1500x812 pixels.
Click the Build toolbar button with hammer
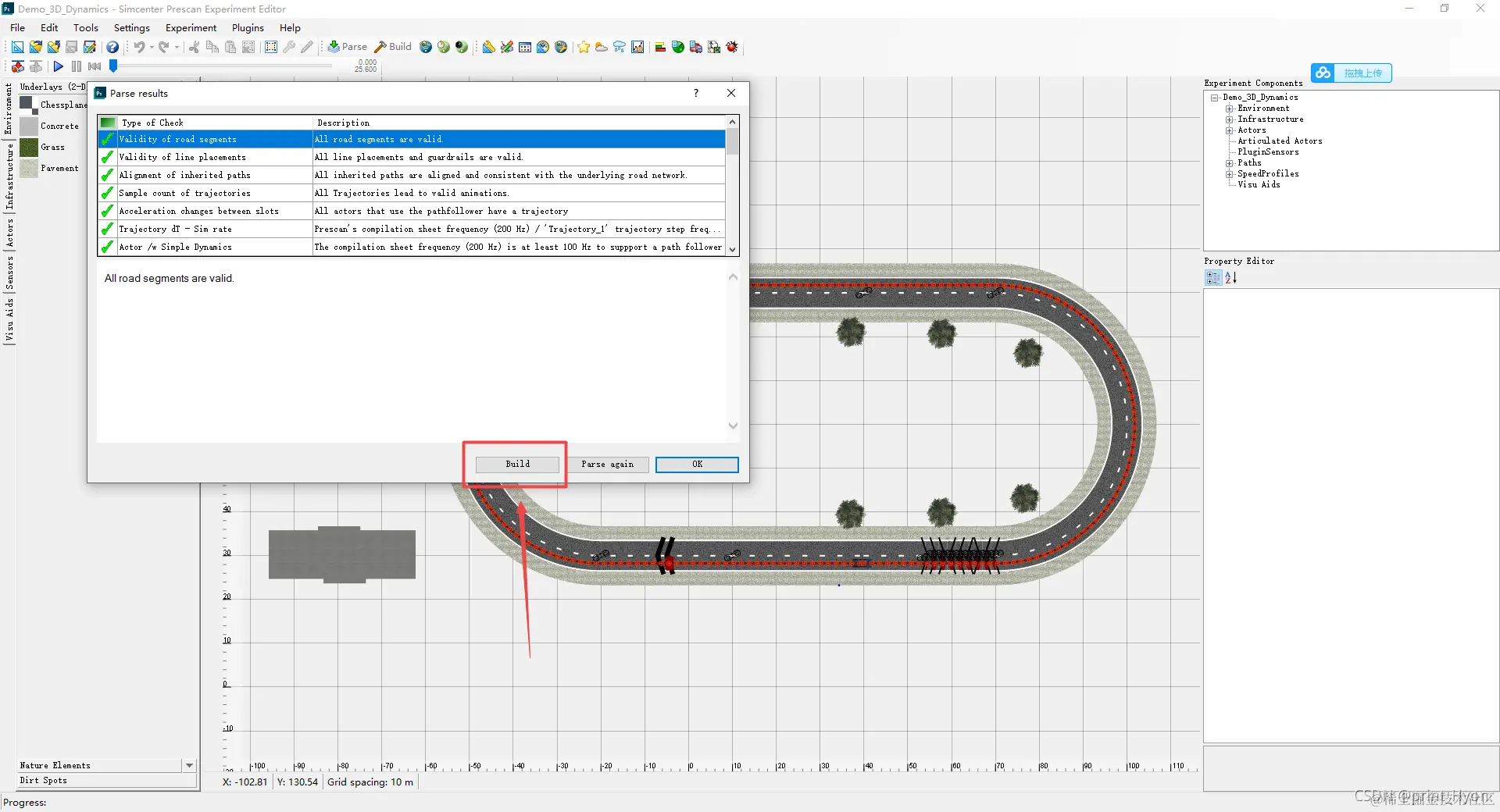(393, 47)
